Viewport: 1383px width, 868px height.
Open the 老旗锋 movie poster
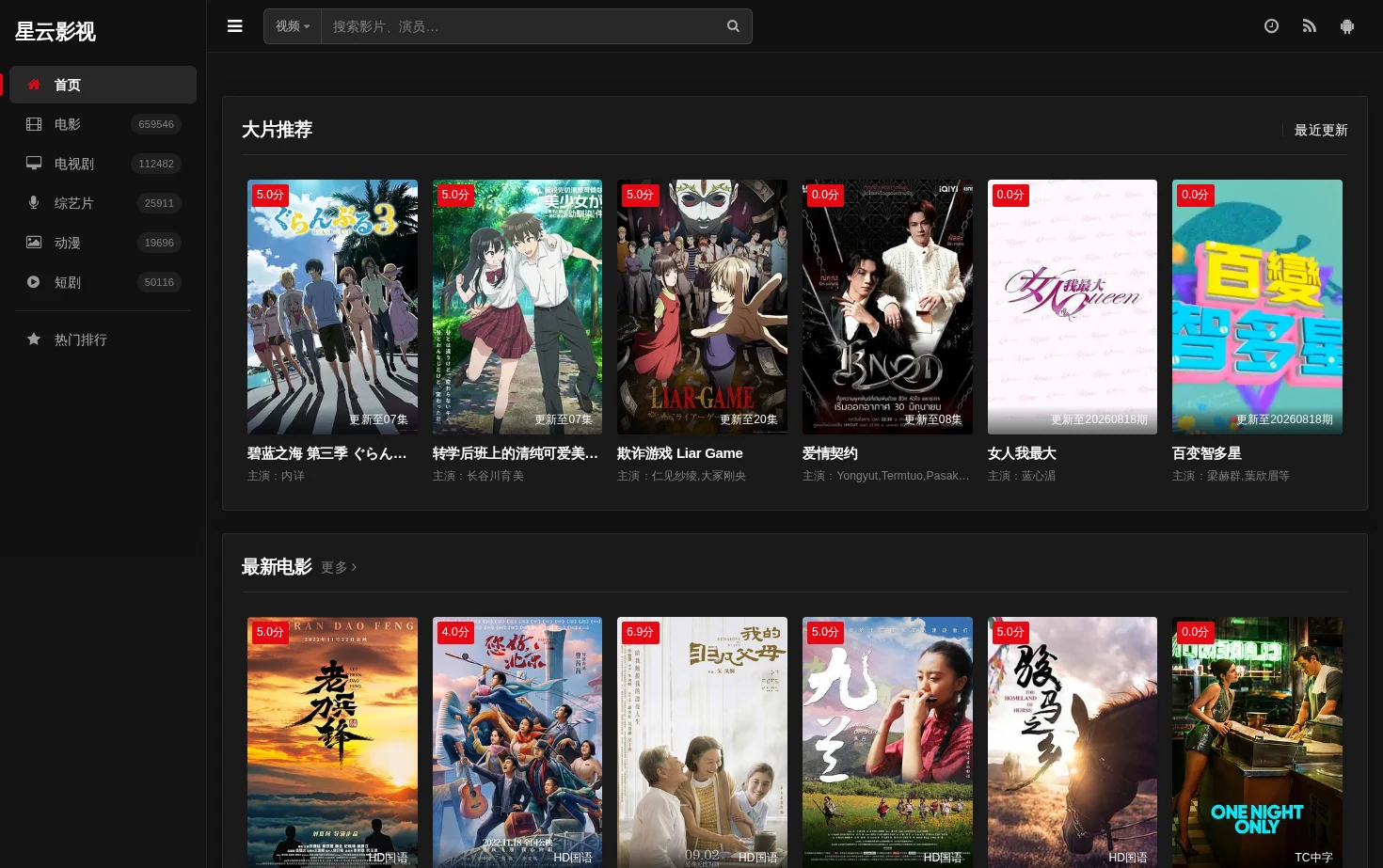point(332,742)
